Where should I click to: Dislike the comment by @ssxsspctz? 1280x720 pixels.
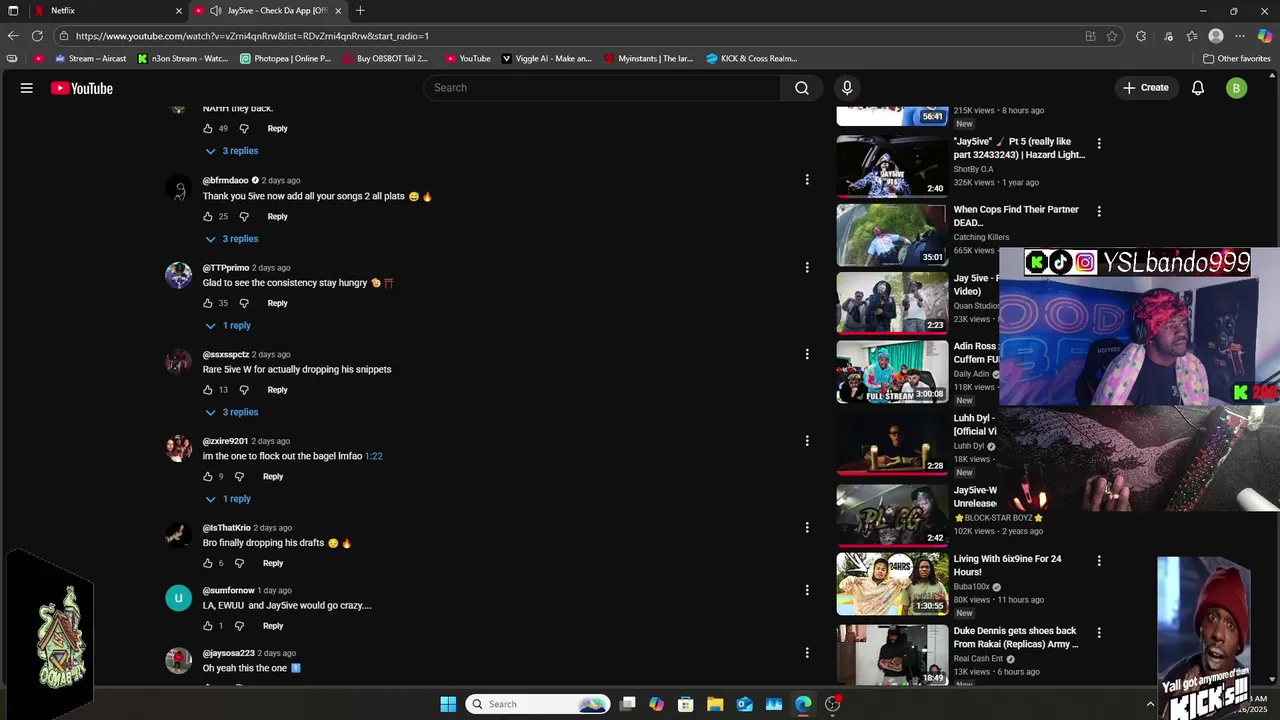(x=244, y=390)
